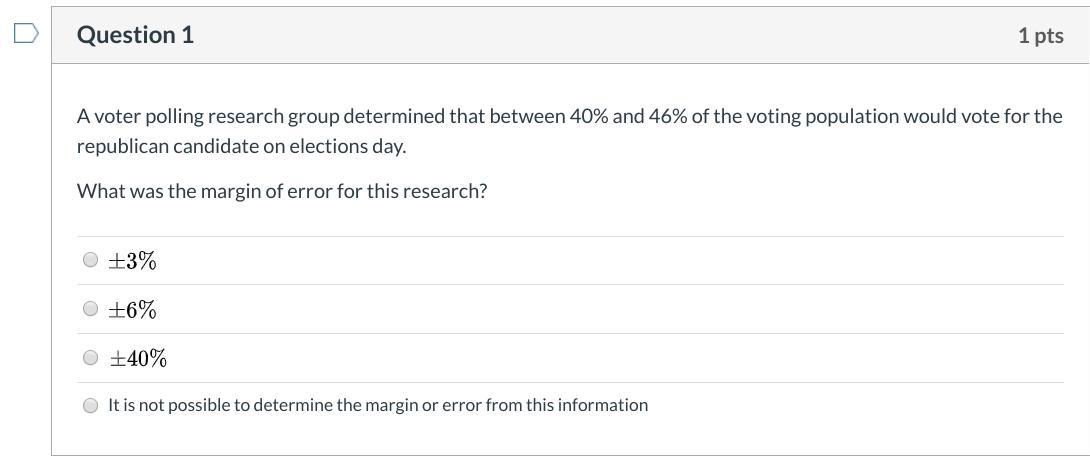The height and width of the screenshot is (459, 1090).
Task: Click the 'not possible to determine' answer text
Action: (x=378, y=405)
